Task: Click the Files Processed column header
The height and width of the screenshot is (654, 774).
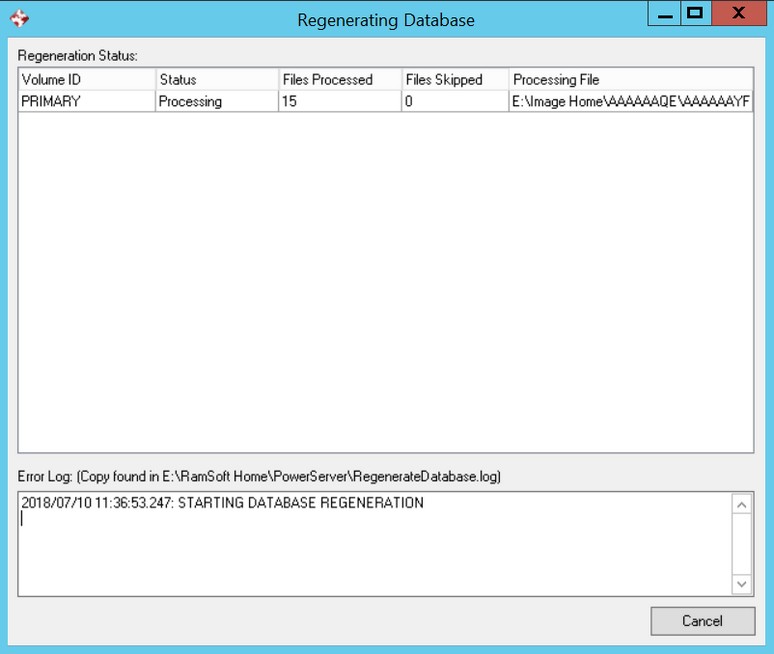Action: click(x=339, y=79)
